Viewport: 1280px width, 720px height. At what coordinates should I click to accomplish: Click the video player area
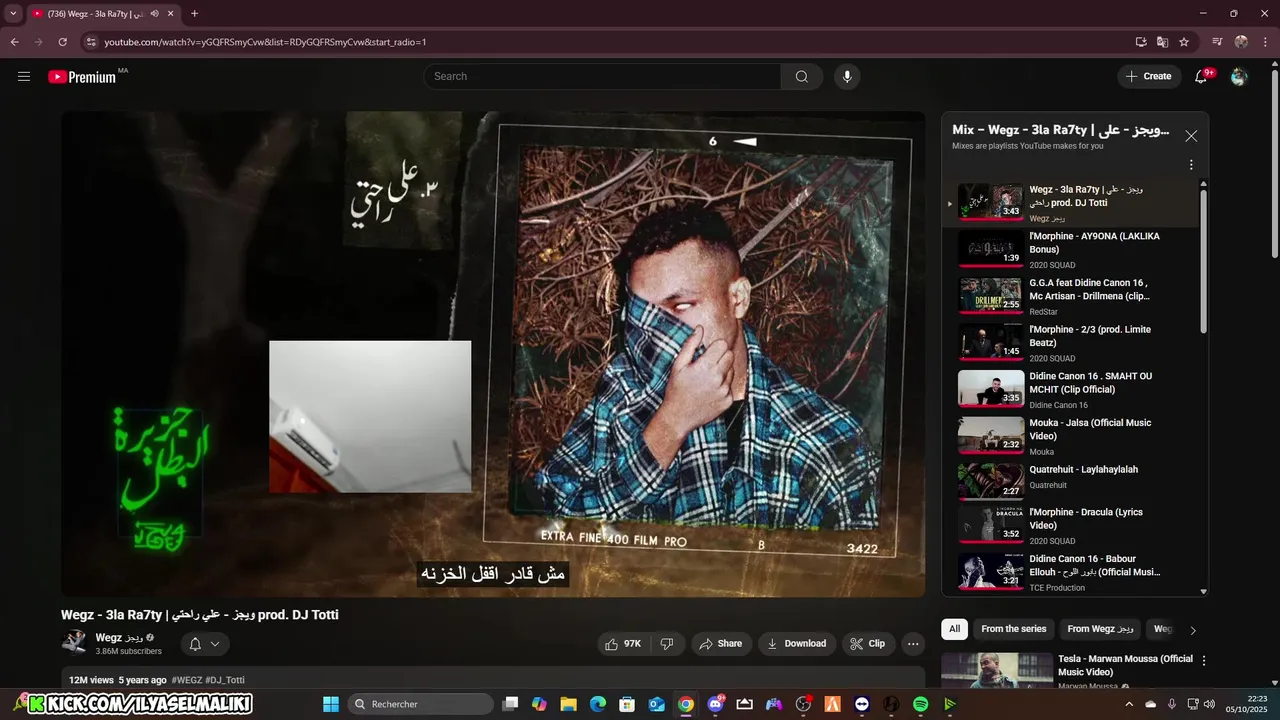(x=493, y=354)
